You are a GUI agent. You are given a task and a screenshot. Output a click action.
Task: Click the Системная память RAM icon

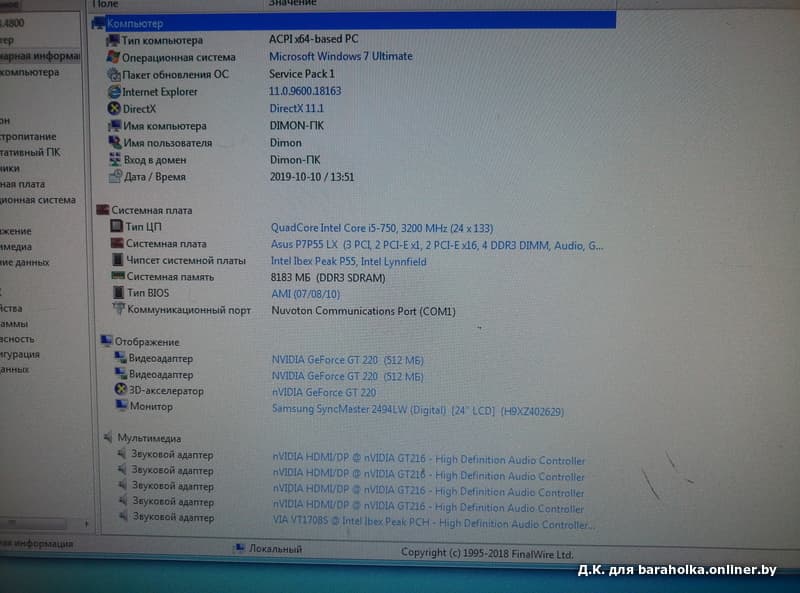[x=118, y=276]
